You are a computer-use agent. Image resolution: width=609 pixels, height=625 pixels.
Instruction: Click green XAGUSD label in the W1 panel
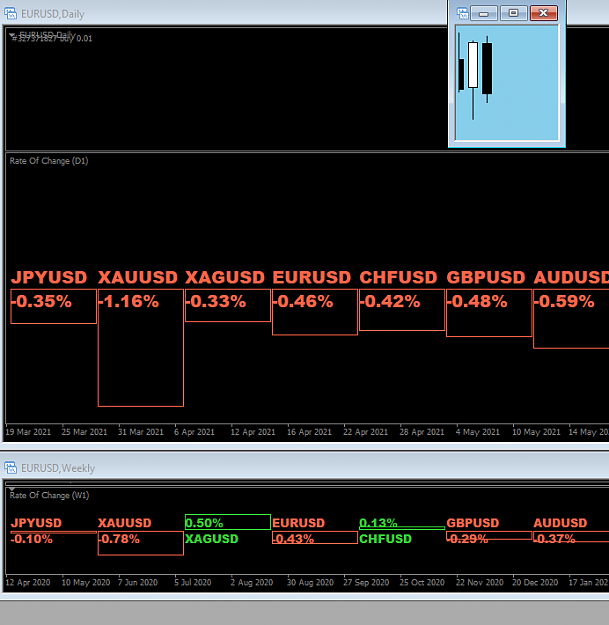point(212,539)
